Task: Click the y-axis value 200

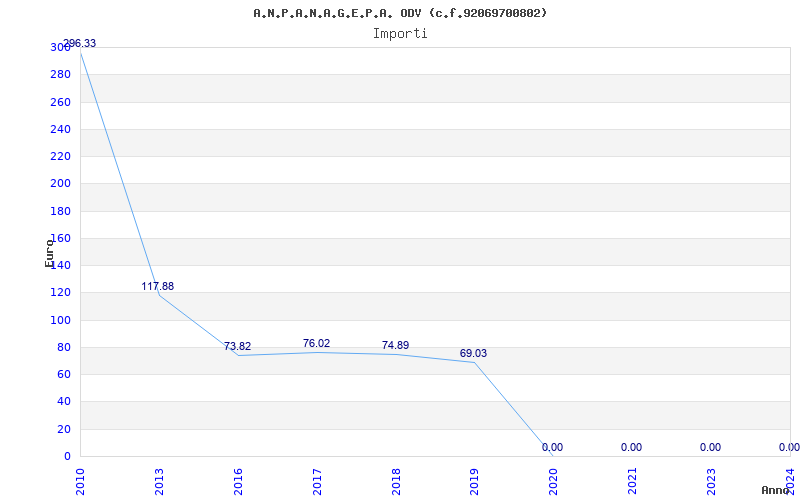Action: 60,184
